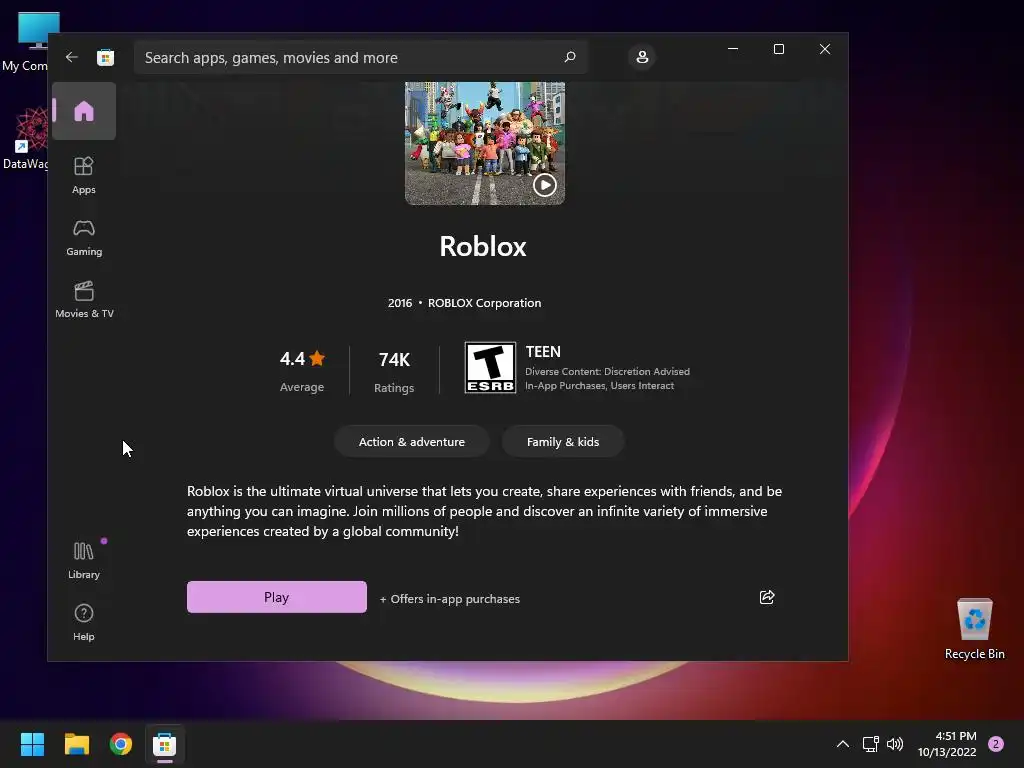Open Help in the sidebar

[84, 622]
